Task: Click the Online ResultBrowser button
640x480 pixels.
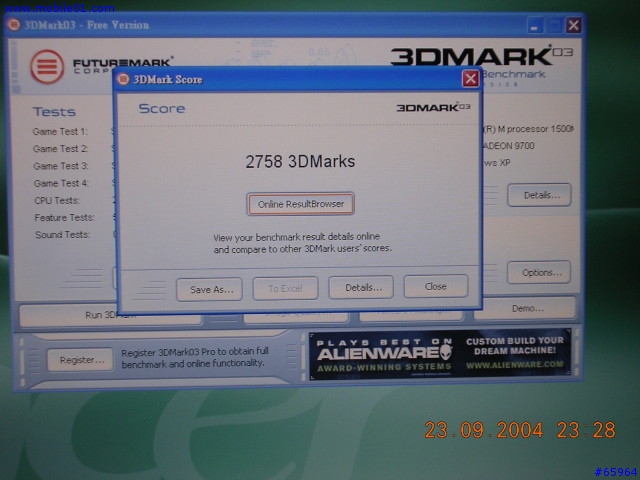Action: click(300, 204)
